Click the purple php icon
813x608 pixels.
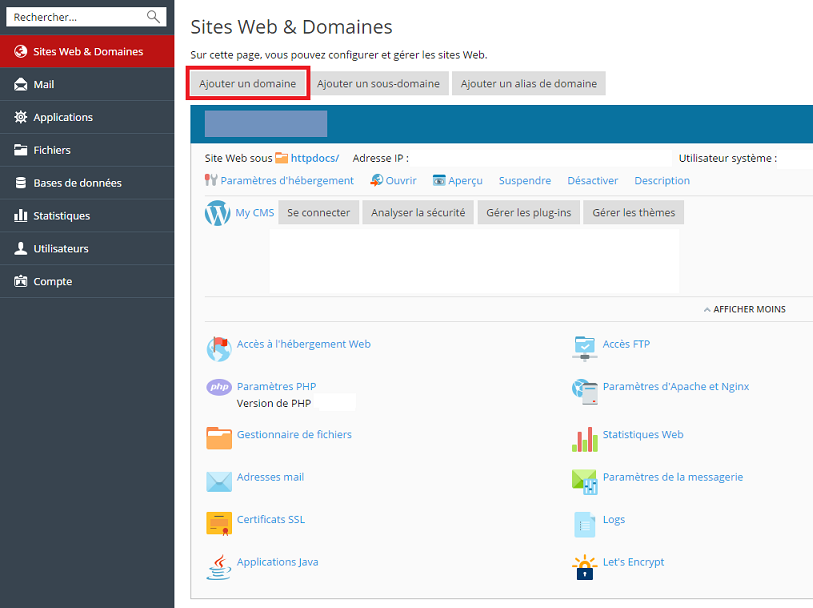tap(219, 387)
